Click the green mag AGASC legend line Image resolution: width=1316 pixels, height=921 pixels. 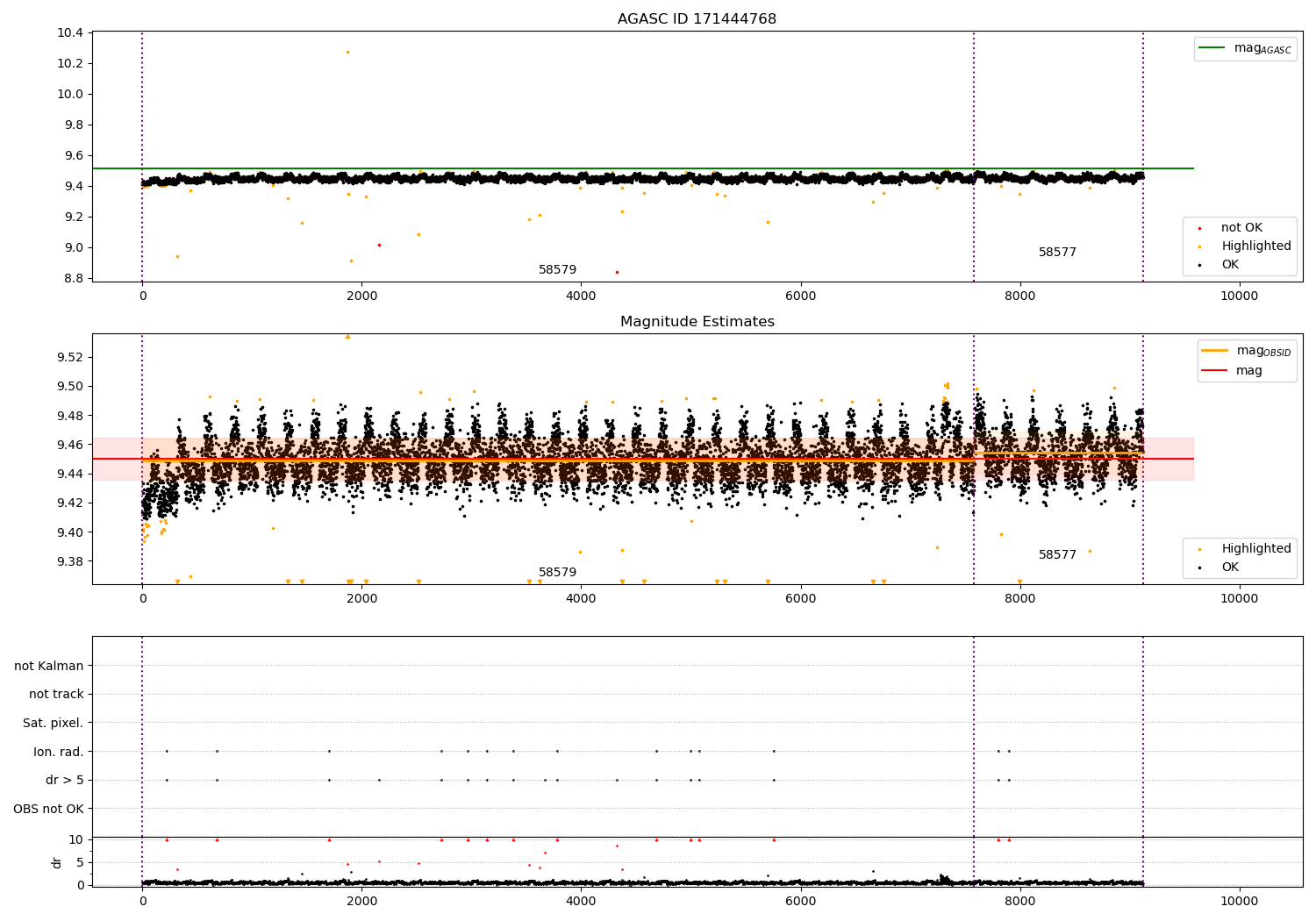pyautogui.click(x=1213, y=48)
